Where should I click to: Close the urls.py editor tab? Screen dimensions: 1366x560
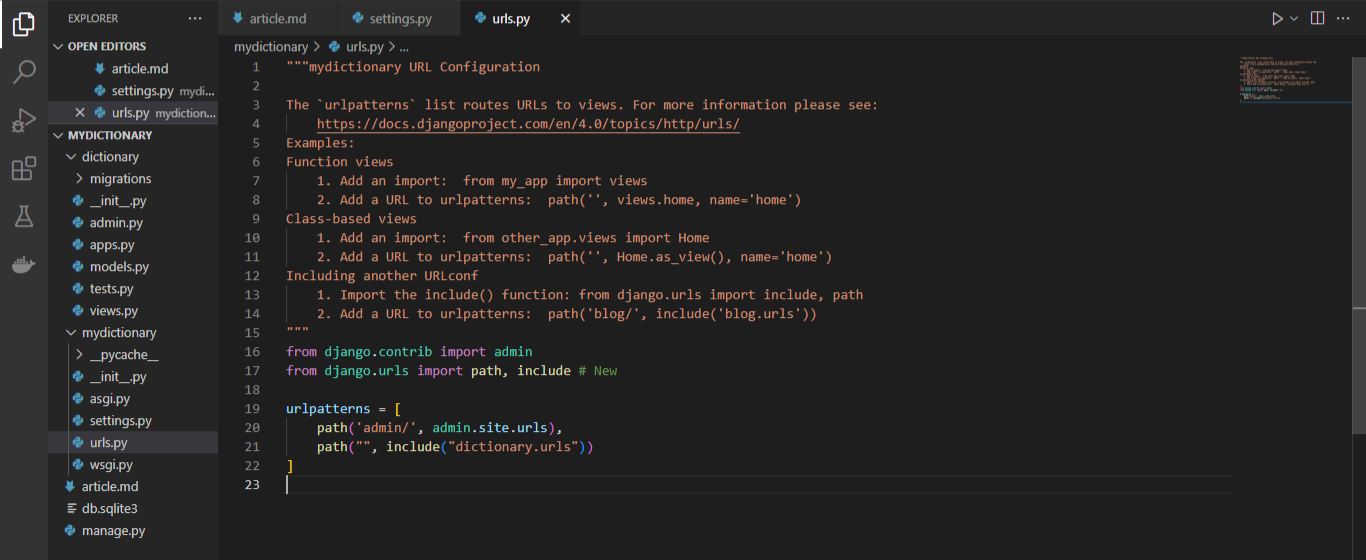tap(566, 18)
